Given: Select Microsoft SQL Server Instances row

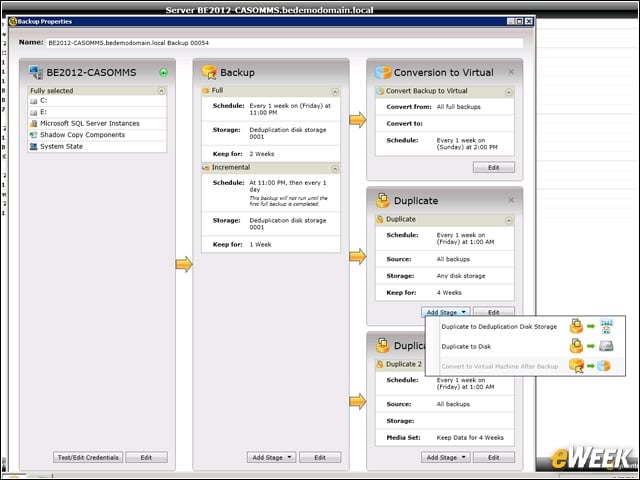Looking at the screenshot, I should (97, 123).
